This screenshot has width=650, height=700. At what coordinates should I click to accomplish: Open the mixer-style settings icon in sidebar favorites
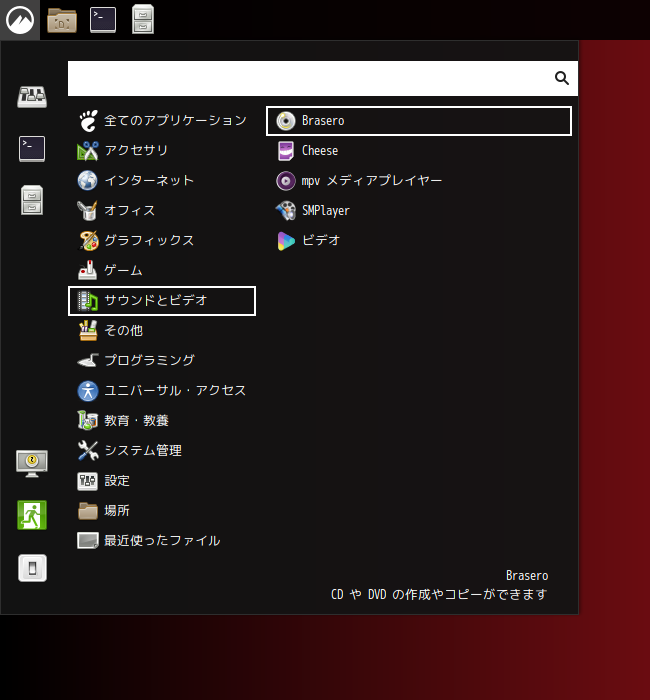[32, 97]
